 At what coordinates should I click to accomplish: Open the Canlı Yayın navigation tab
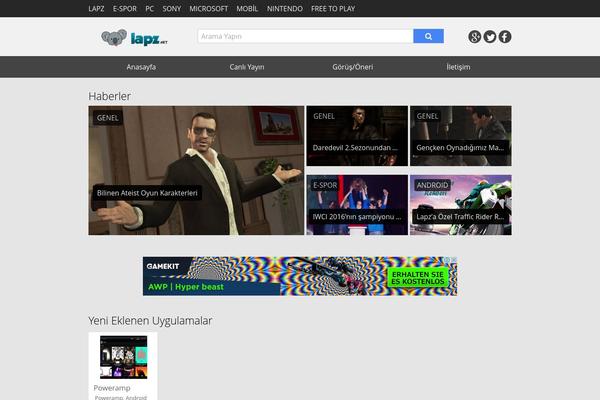(247, 67)
